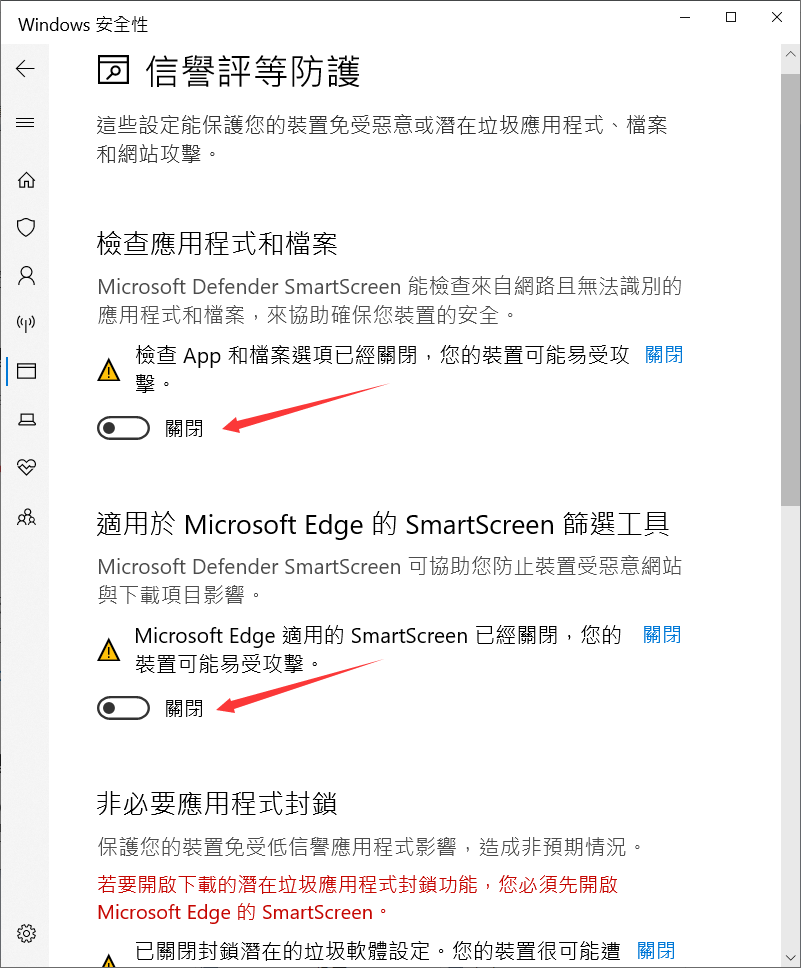Click warning icon beside 檢查 App 和檔案 message
This screenshot has height=968, width=801.
109,370
